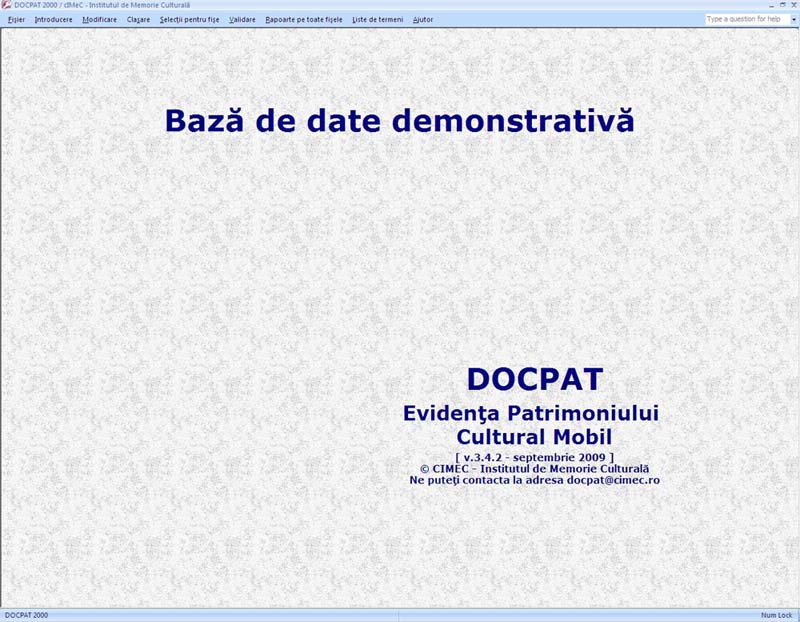Screen dimensions: 800x622
Task: Open the Ajutor menu
Action: pyautogui.click(x=423, y=19)
